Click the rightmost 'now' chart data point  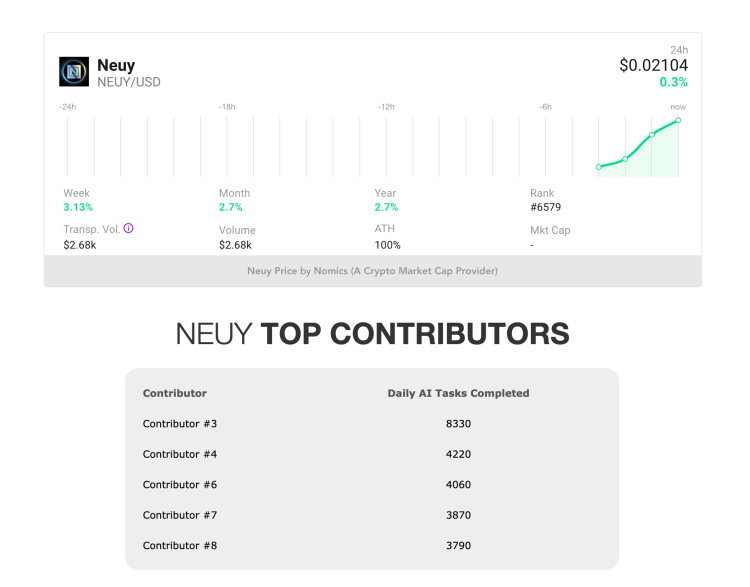coord(678,120)
